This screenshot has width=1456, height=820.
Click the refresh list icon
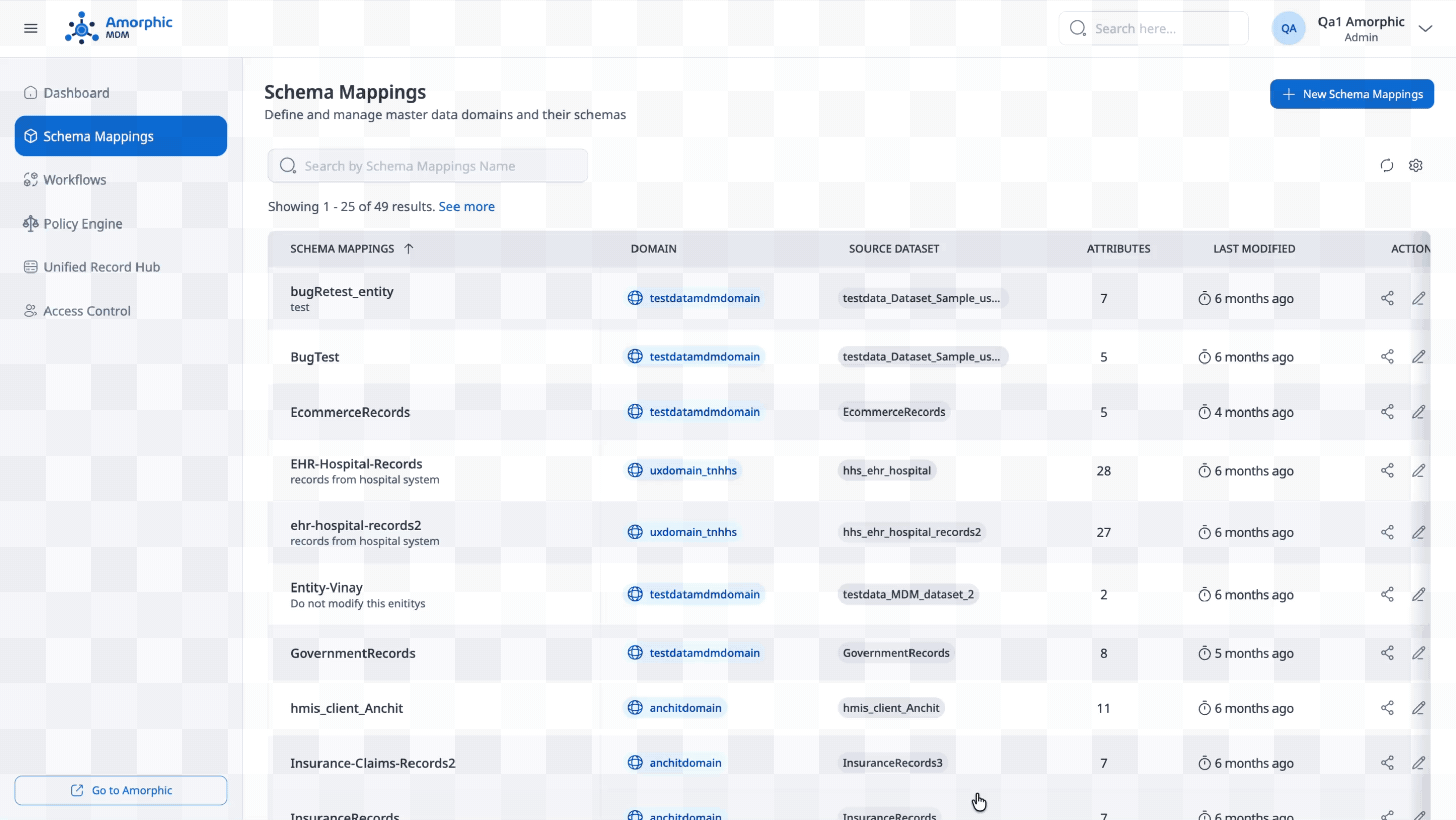(x=1386, y=166)
